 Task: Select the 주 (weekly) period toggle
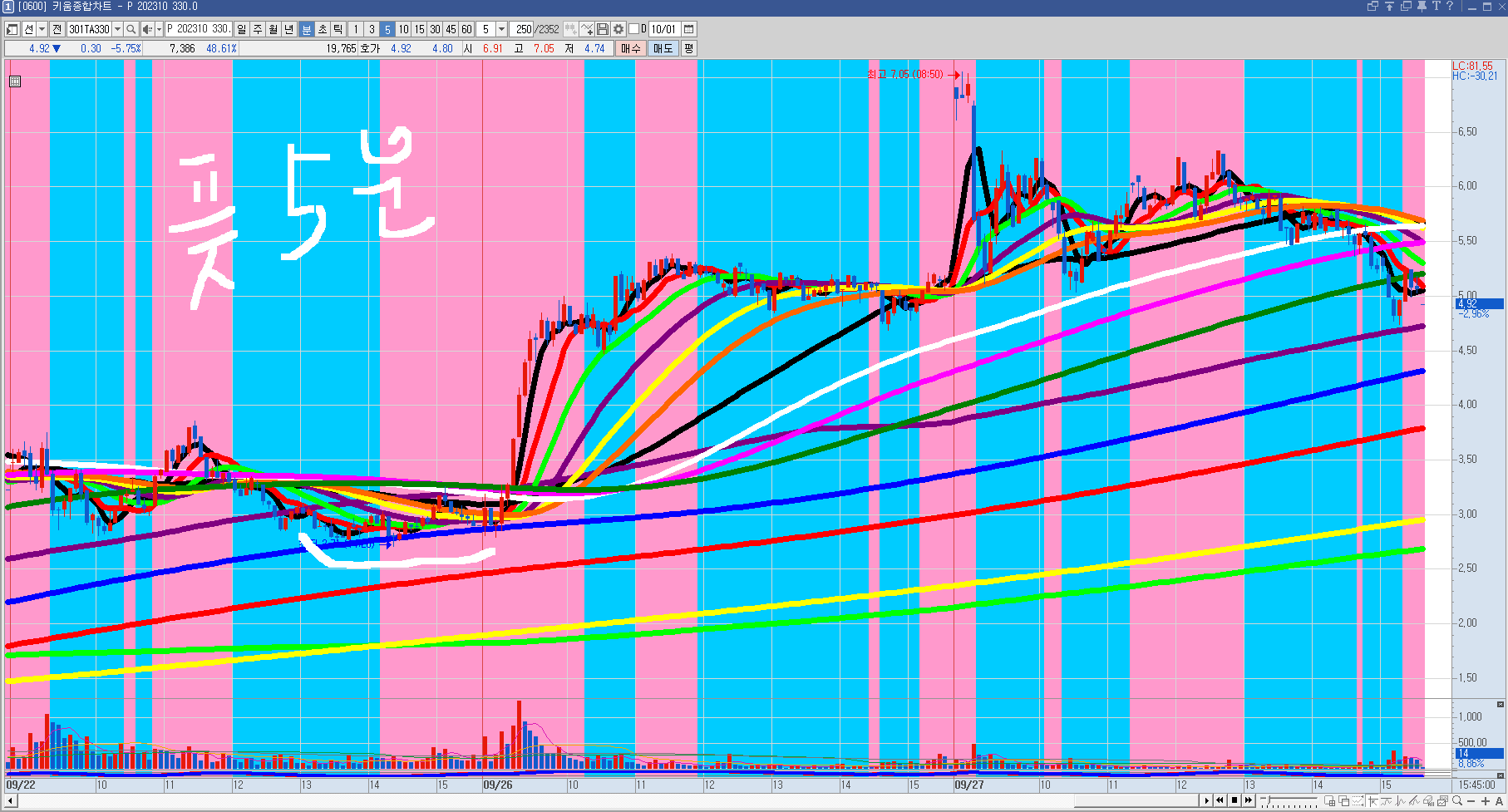(258, 29)
